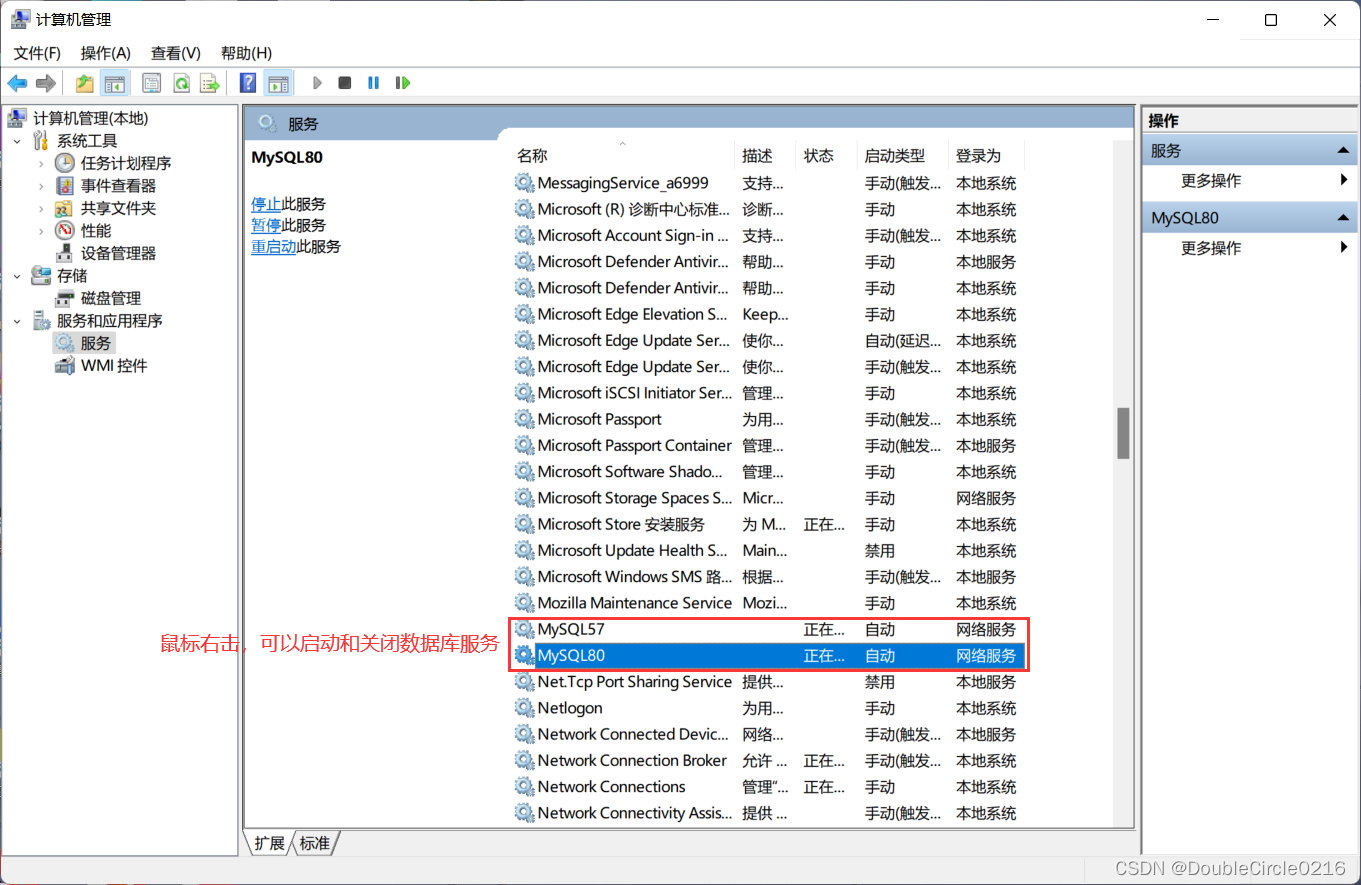Open the 更多操作 submenu arrow under MySQL80
Viewport: 1361px width, 885px height.
(1344, 247)
